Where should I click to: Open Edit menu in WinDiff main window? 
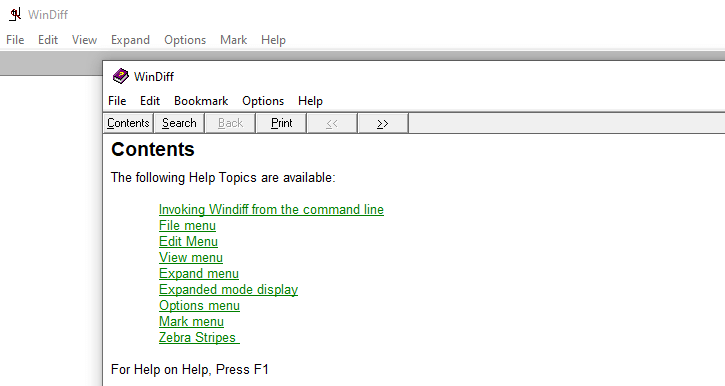click(48, 40)
